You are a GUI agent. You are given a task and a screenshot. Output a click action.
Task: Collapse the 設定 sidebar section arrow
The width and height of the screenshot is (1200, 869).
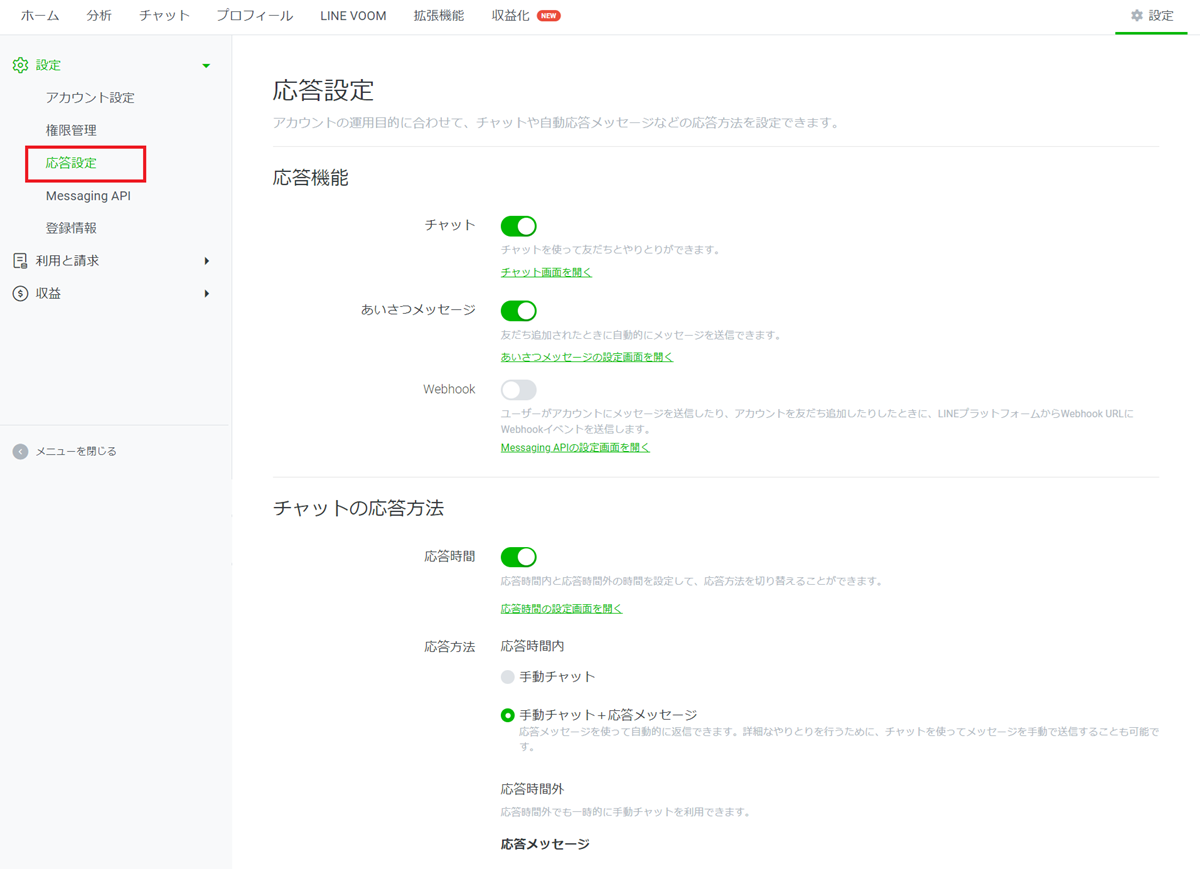point(206,66)
